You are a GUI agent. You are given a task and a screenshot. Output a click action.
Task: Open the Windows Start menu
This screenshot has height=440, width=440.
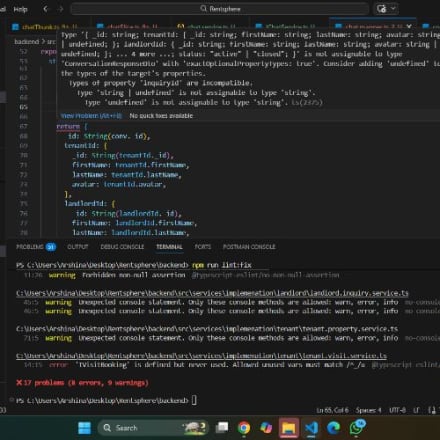pos(84,428)
